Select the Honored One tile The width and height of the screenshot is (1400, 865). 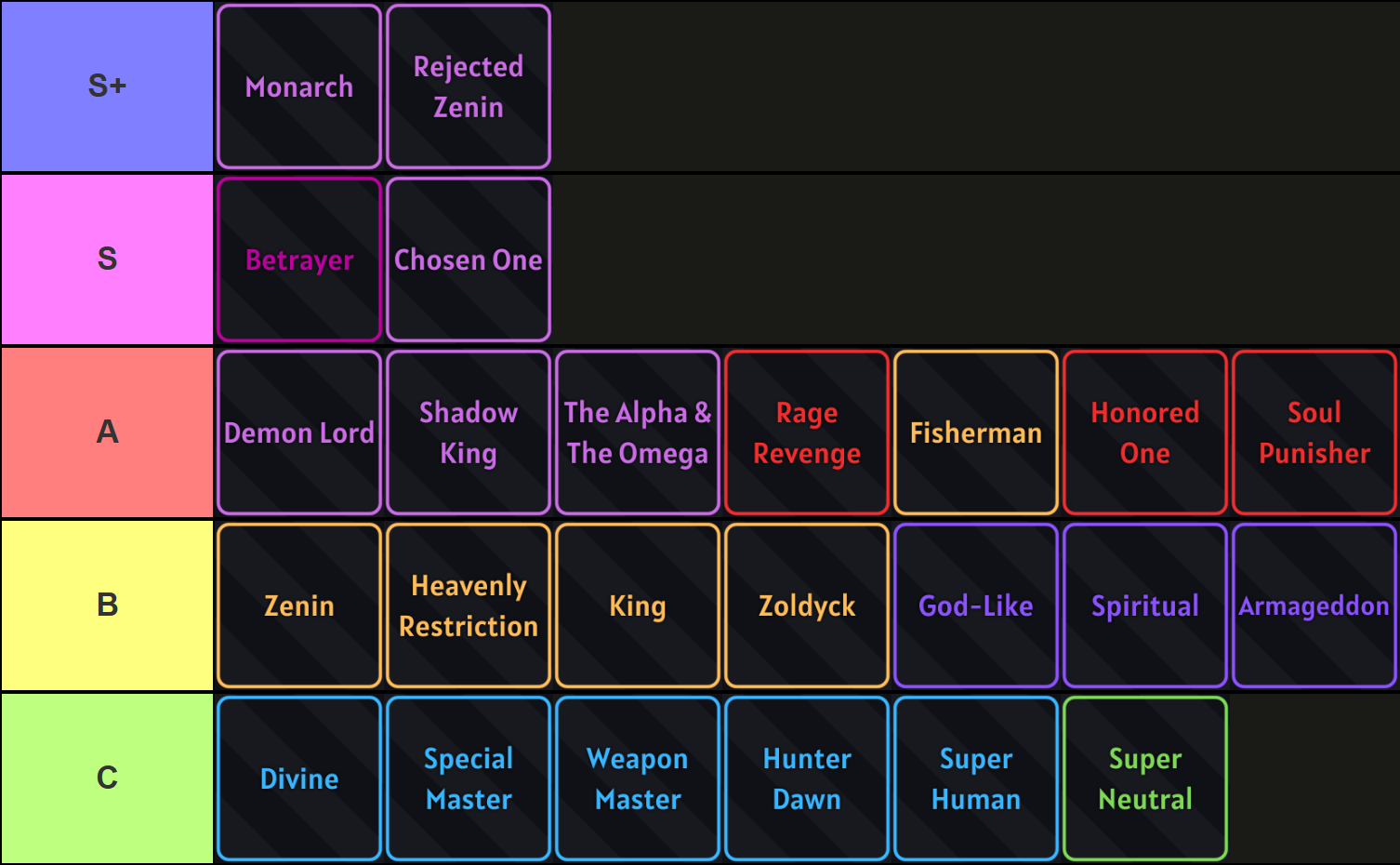click(x=1145, y=432)
